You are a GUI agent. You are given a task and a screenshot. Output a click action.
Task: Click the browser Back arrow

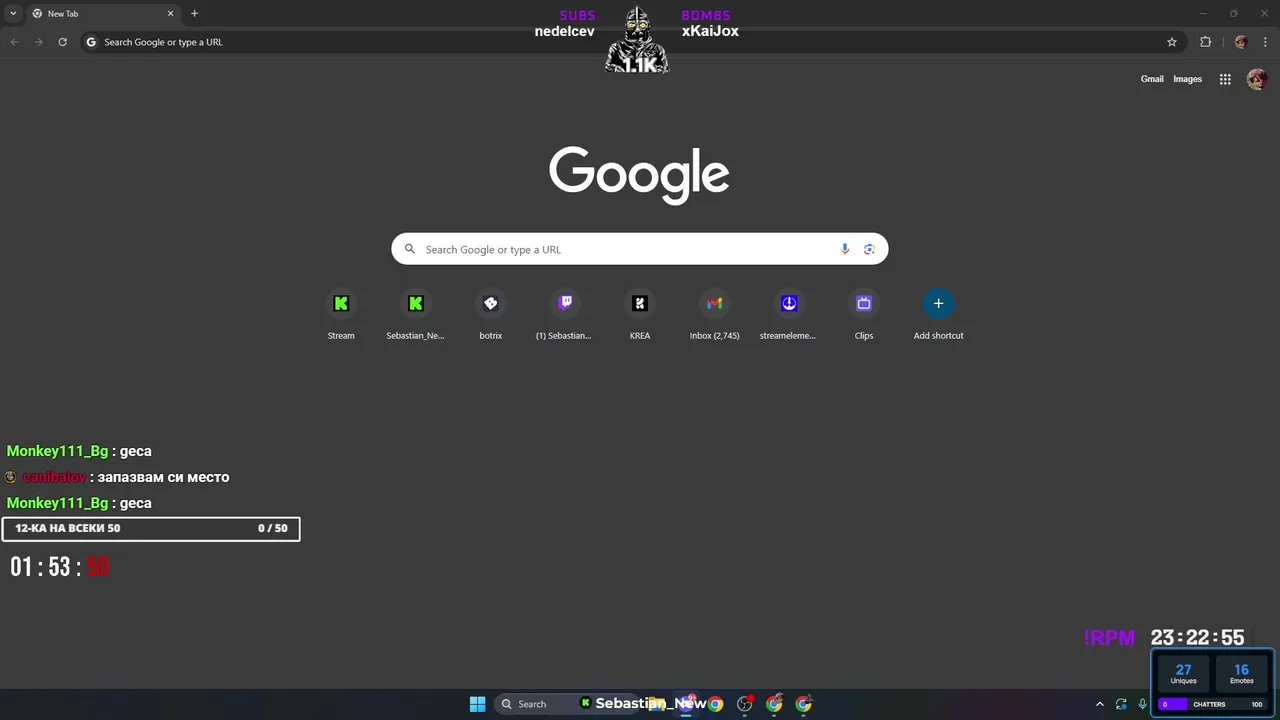14,42
